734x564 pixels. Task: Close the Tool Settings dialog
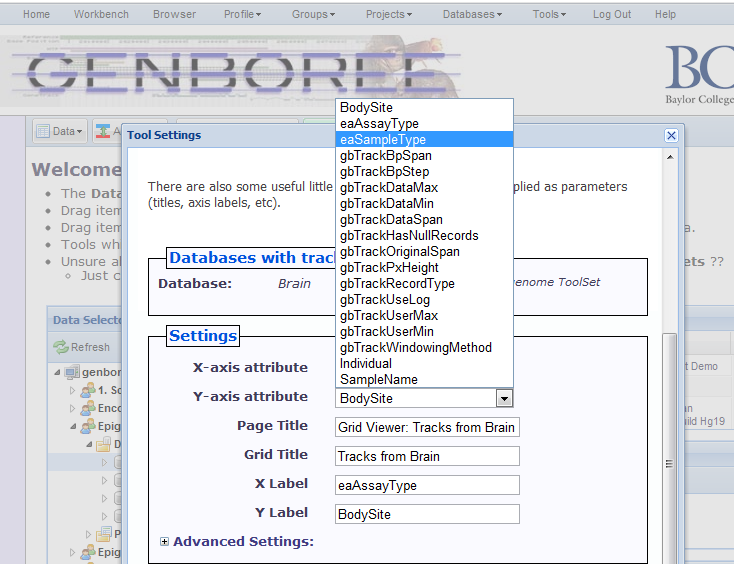tap(671, 135)
